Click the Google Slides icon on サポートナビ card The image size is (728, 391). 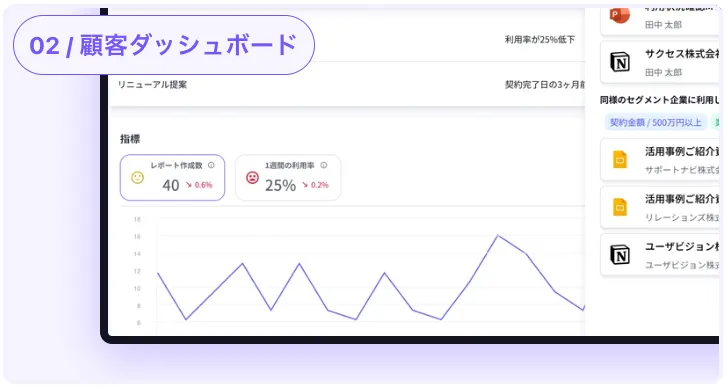tap(620, 160)
